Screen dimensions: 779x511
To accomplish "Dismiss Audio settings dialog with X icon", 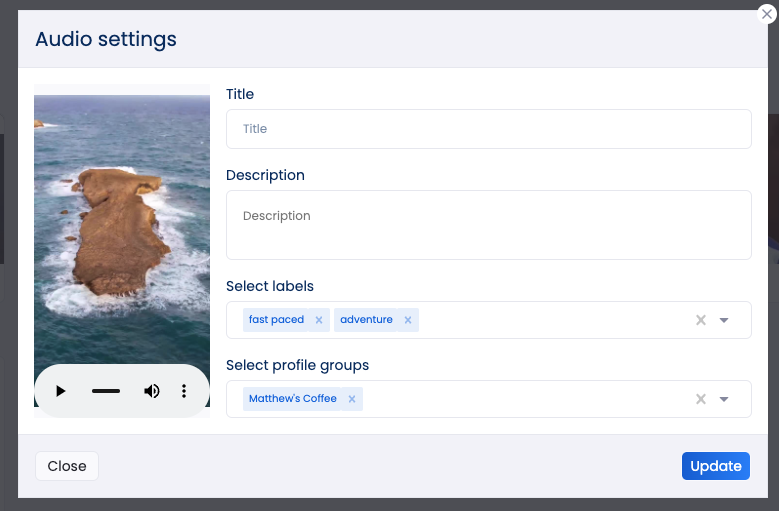I will tap(767, 14).
